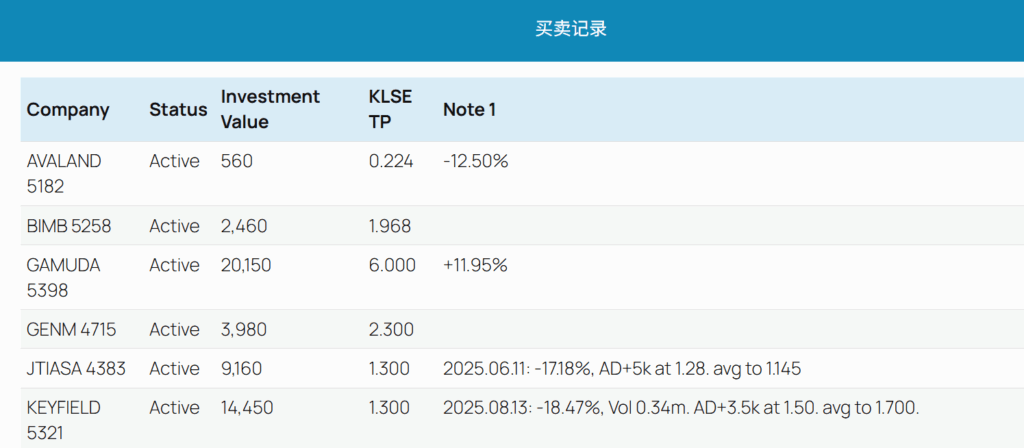Image resolution: width=1024 pixels, height=448 pixels.
Task: Select the GENM 4715 company cell
Action: pos(70,329)
